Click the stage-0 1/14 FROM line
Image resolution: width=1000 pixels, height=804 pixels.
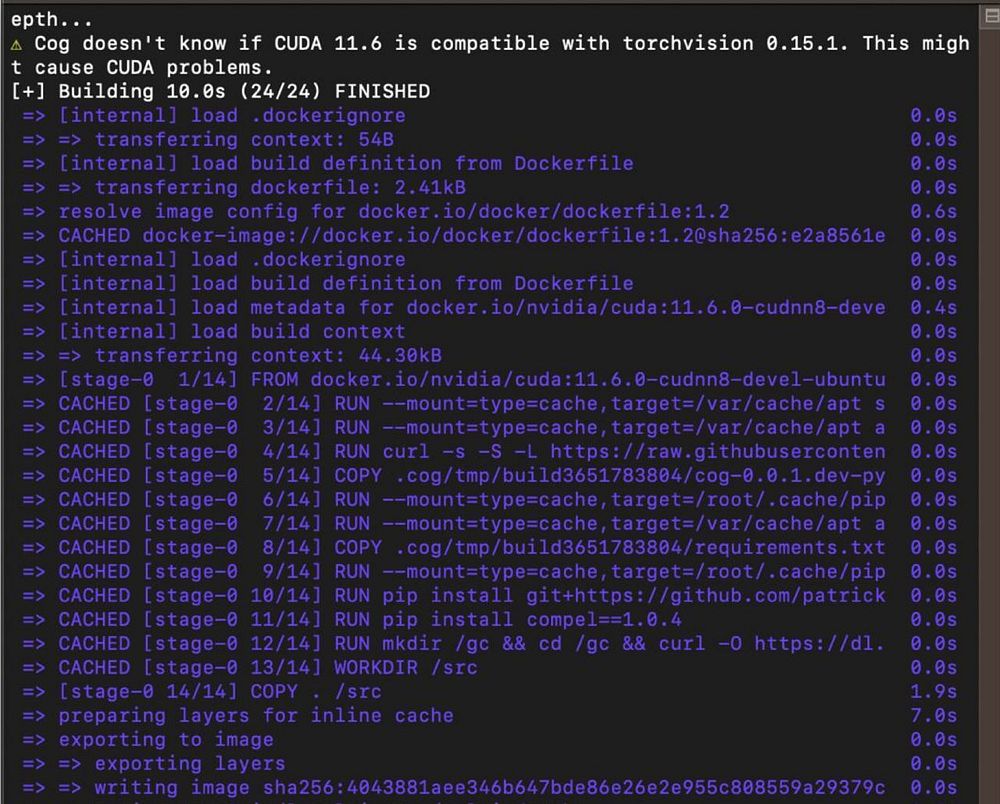[470, 380]
